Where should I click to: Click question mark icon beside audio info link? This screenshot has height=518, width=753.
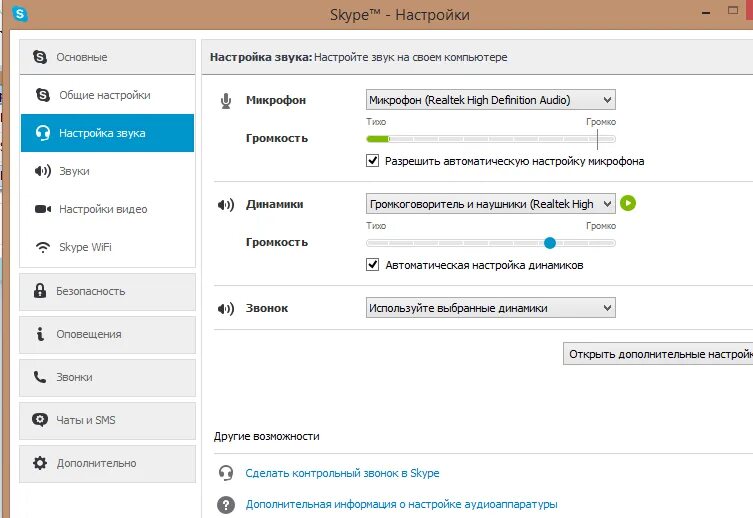point(226,505)
